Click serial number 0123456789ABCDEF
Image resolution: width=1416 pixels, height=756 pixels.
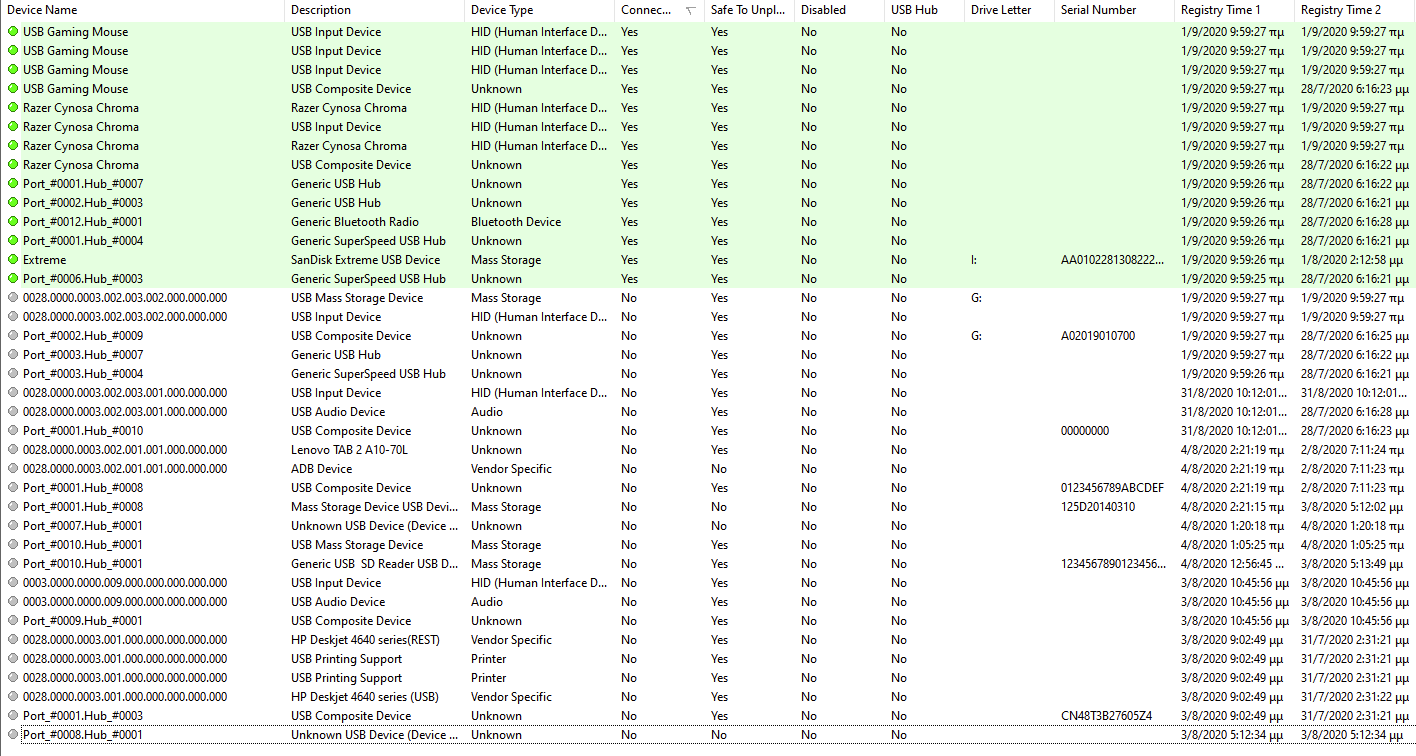point(1112,488)
